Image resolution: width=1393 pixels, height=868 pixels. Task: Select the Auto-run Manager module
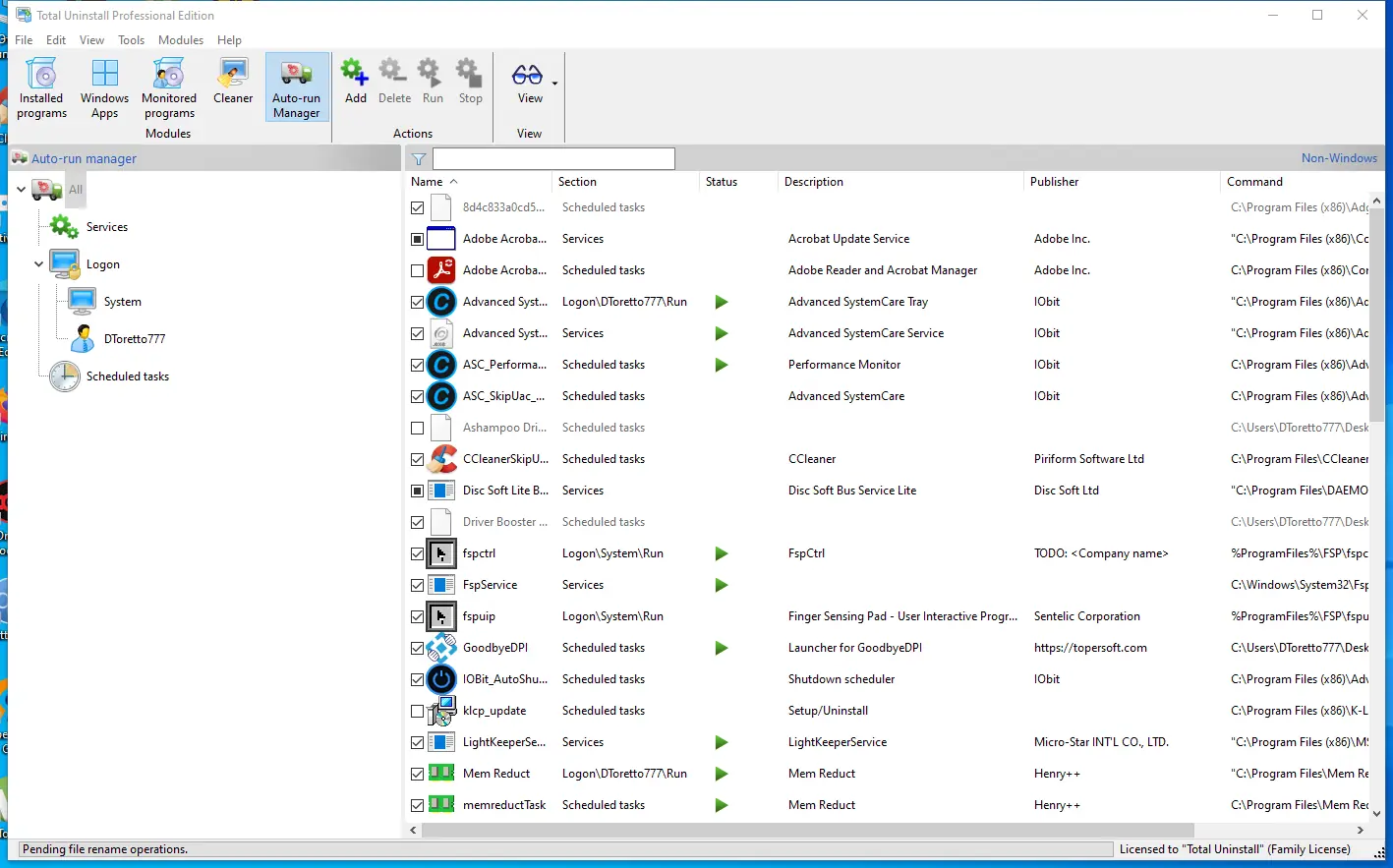(297, 87)
